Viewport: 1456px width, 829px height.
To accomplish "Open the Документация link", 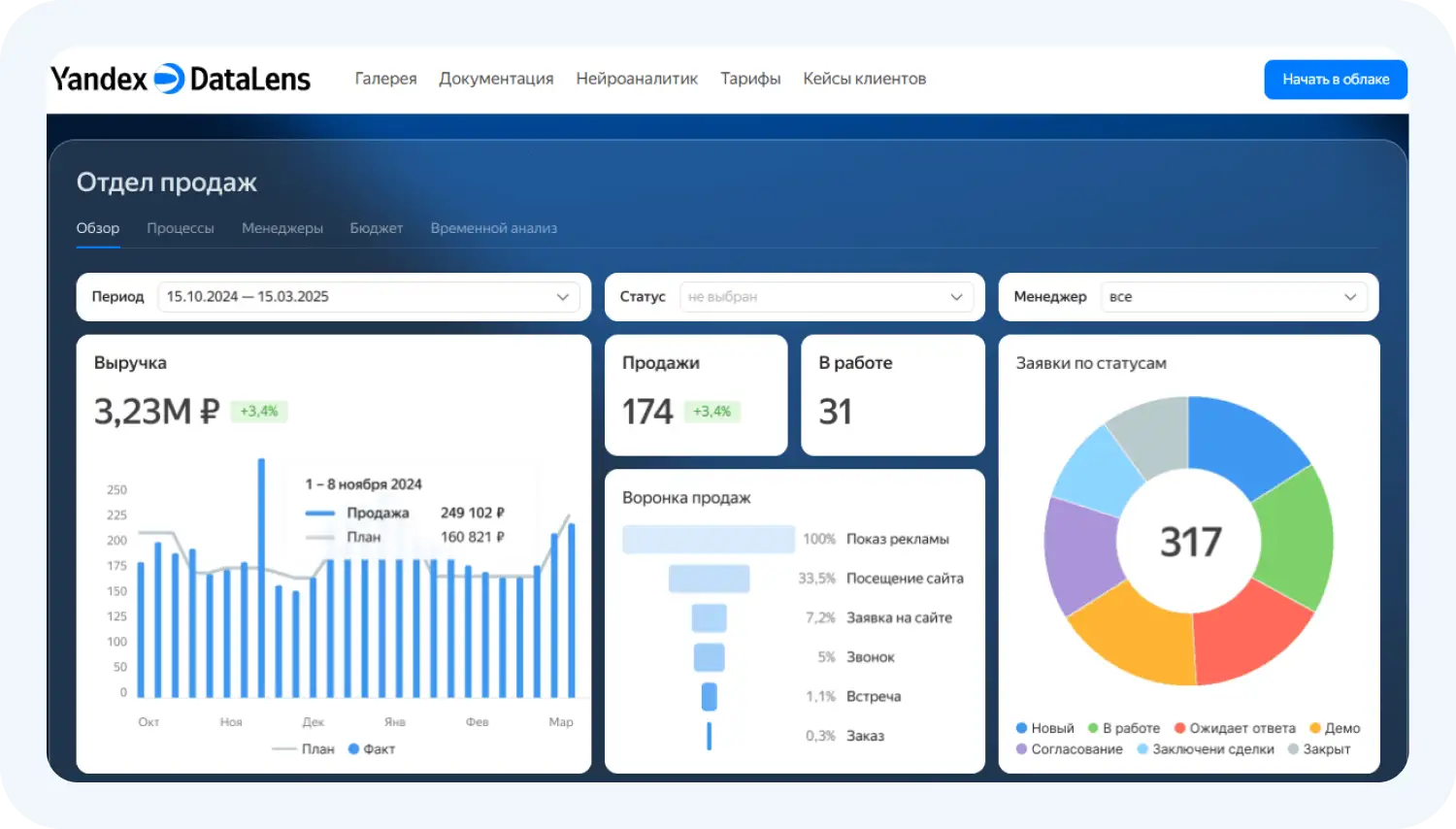I will pyautogui.click(x=496, y=79).
